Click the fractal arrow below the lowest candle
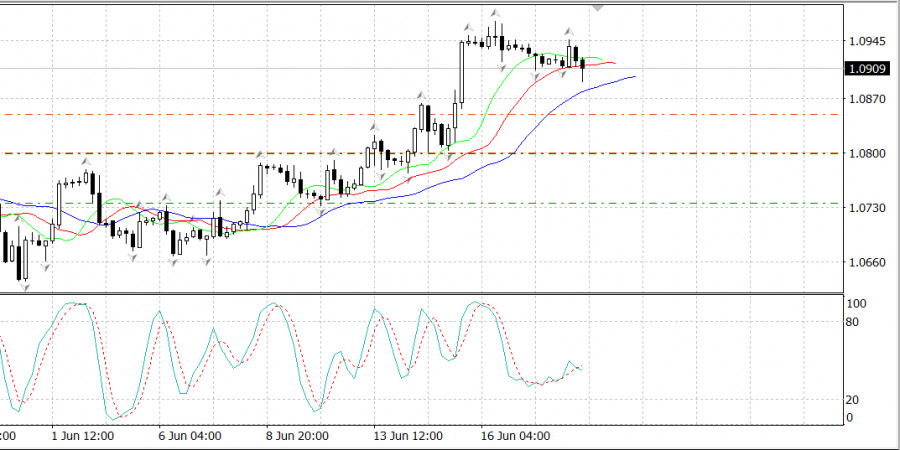The height and width of the screenshot is (450, 900). click(22, 288)
